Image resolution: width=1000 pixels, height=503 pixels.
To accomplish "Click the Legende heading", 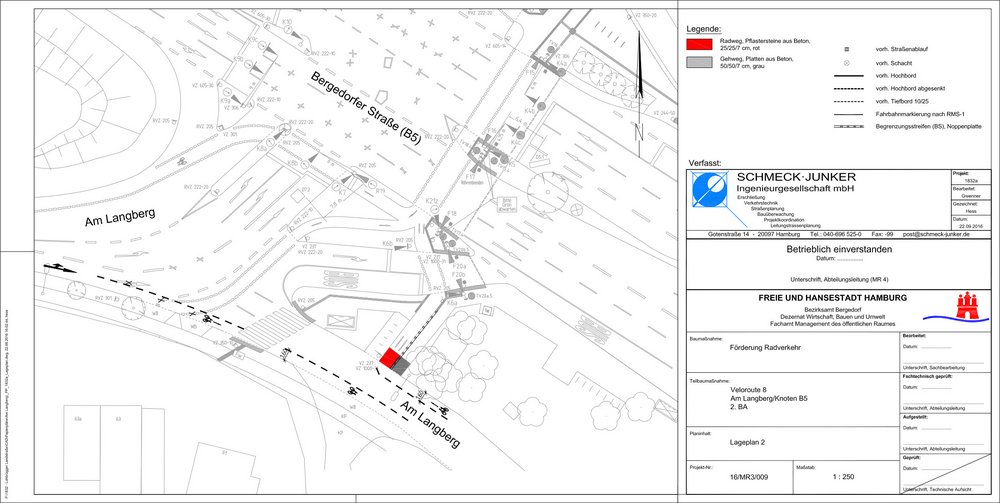I will tap(705, 29).
